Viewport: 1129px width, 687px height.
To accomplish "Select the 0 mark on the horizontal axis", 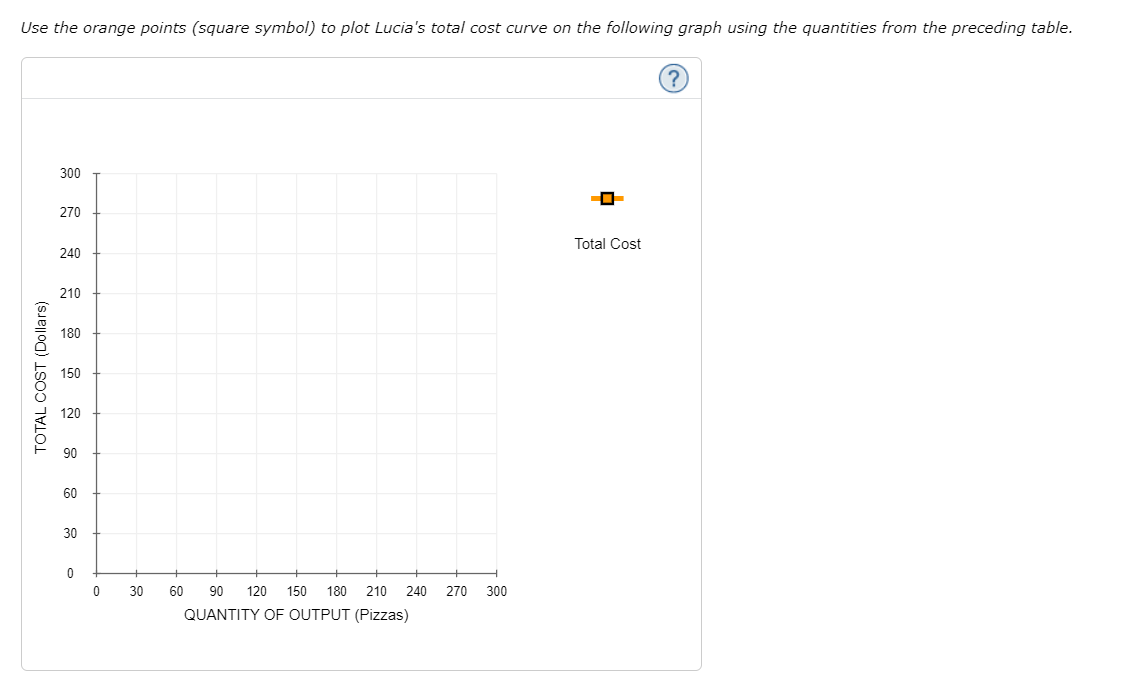I will 97,591.
